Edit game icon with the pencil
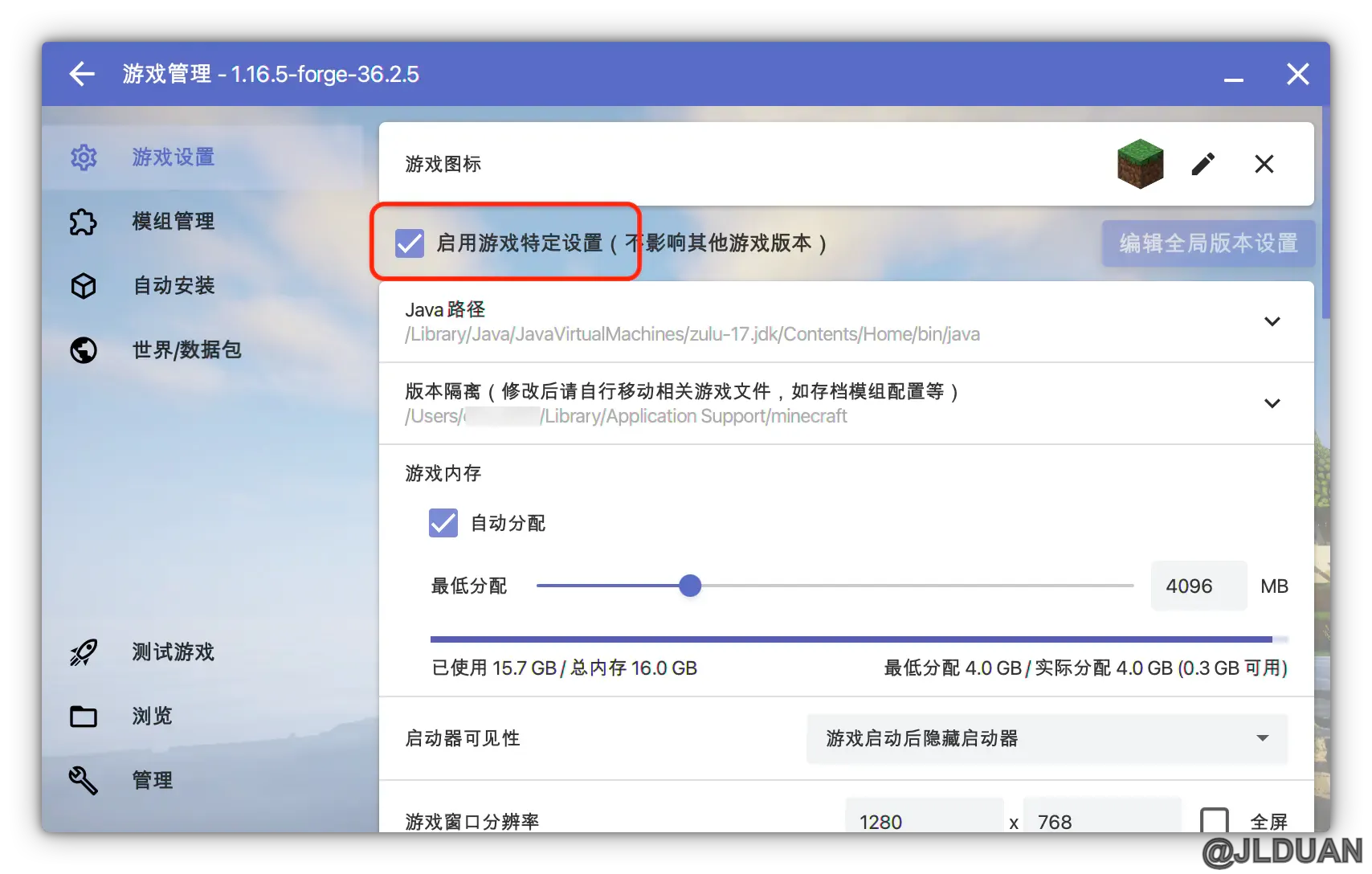This screenshot has height=874, width=1372. [1203, 164]
